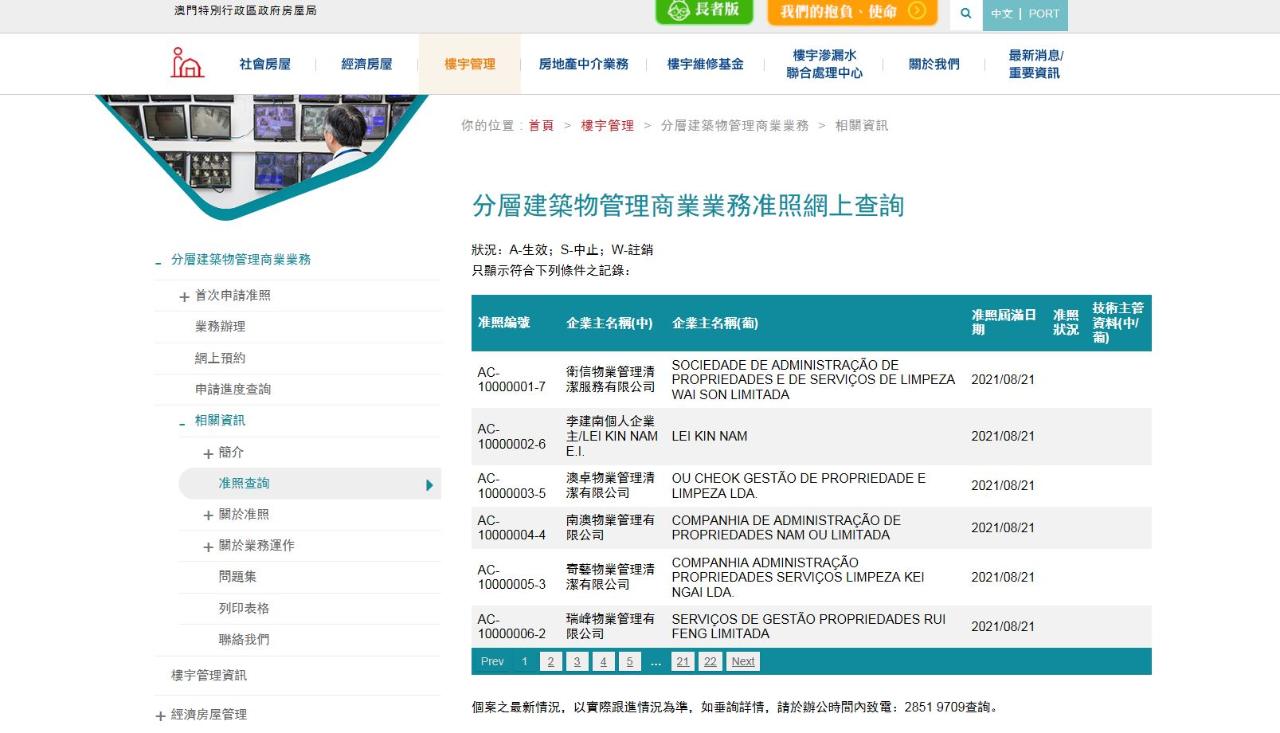Click the Housing Bureau red house logo
1280x733 pixels.
[x=187, y=63]
